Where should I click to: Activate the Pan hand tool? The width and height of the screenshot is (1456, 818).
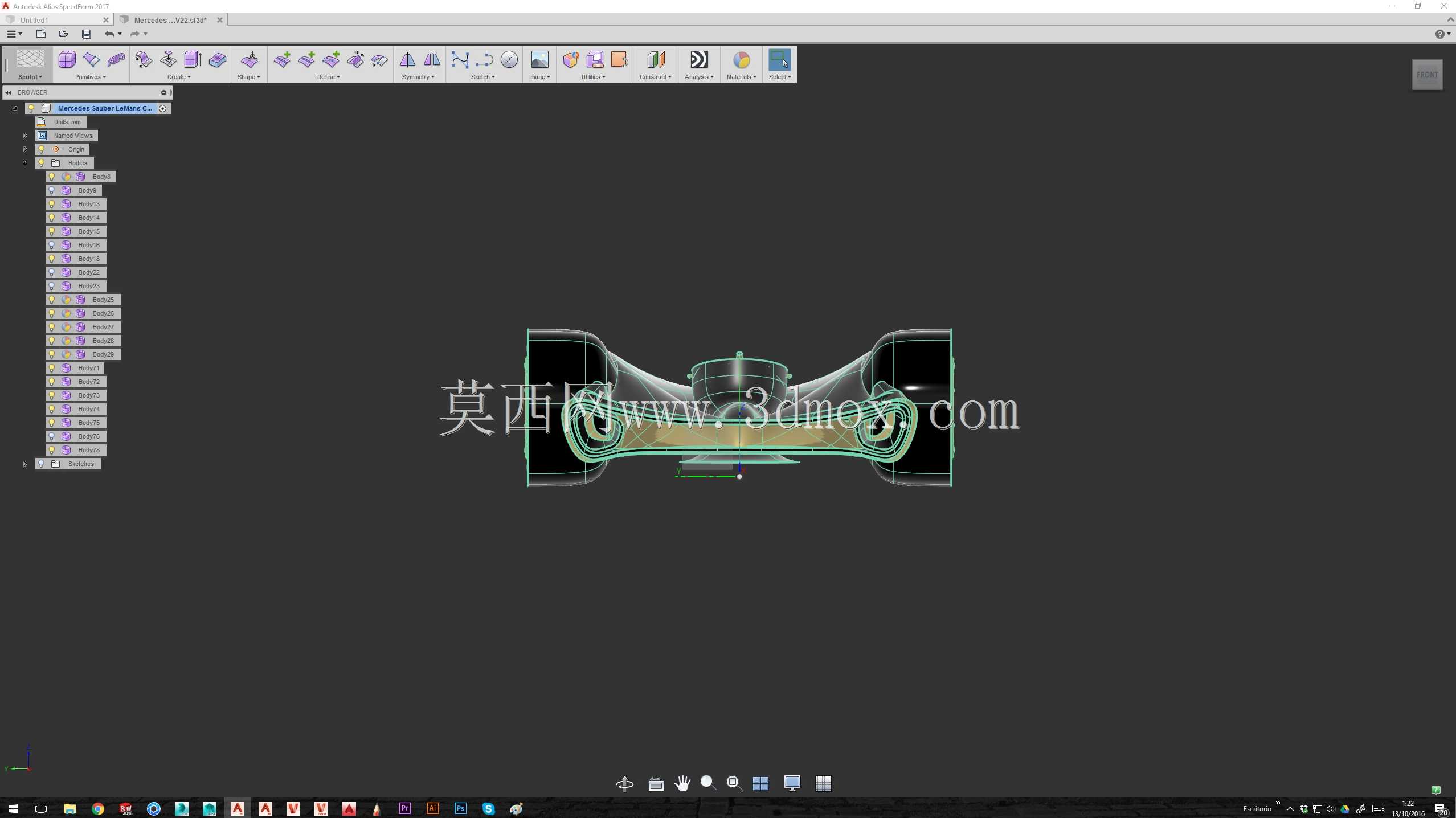pos(682,784)
